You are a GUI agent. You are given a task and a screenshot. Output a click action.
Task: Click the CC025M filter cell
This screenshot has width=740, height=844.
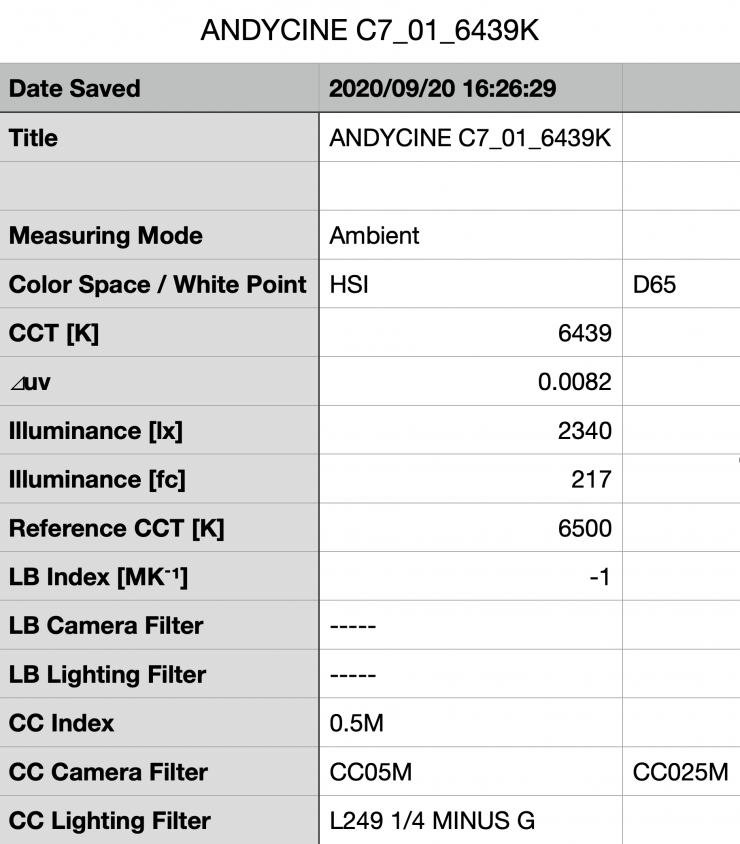[x=680, y=772]
